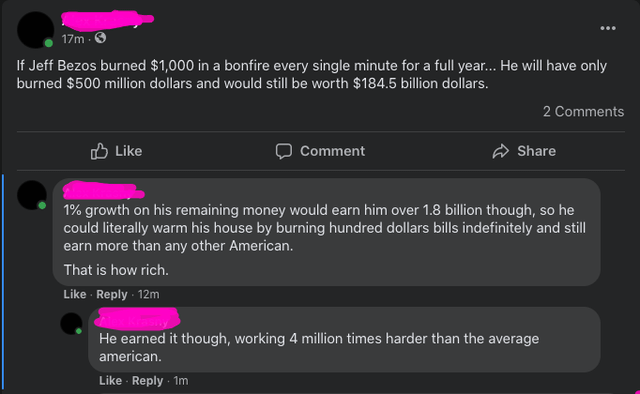This screenshot has height=394, width=640.
Task: Click the Share arrow icon
Action: (x=500, y=151)
